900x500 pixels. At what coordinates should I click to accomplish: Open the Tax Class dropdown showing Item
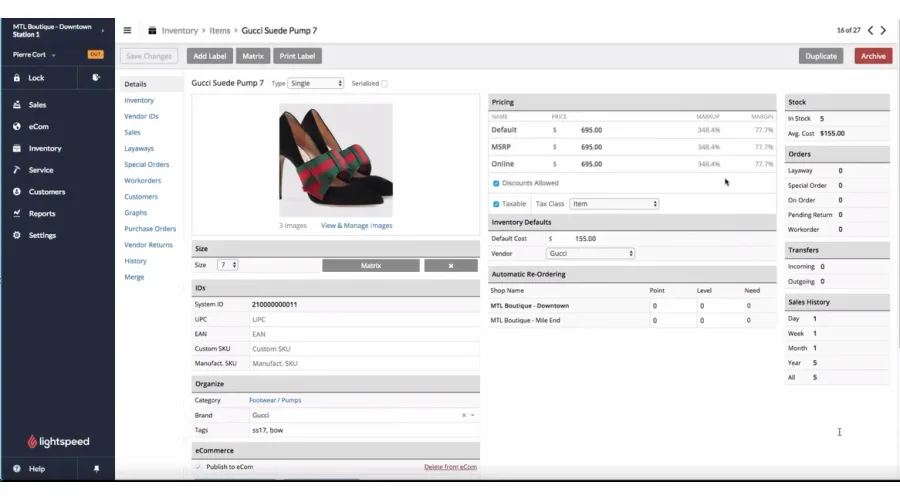point(614,204)
